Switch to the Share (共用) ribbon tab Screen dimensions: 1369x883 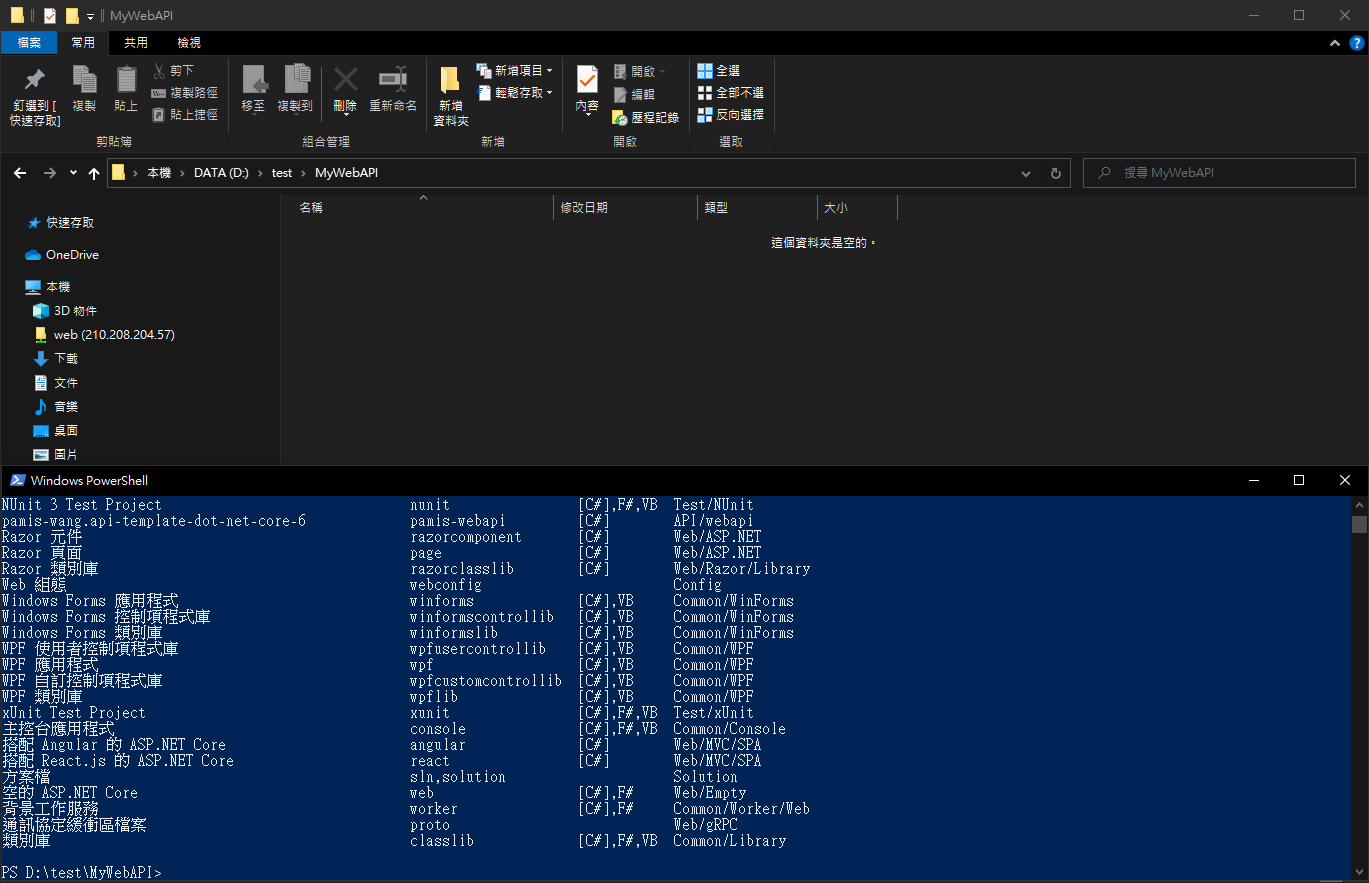point(136,43)
